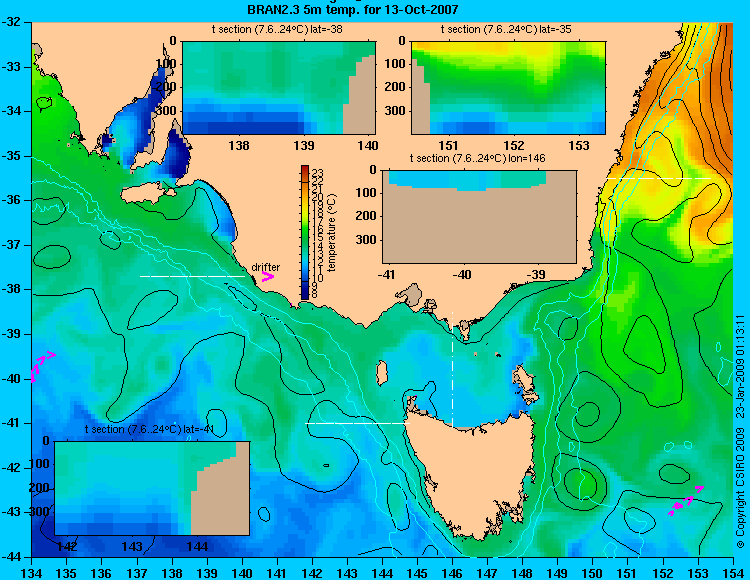
Task: Click the CSIRO 2009 copyright timestamp text
Action: tap(740, 431)
